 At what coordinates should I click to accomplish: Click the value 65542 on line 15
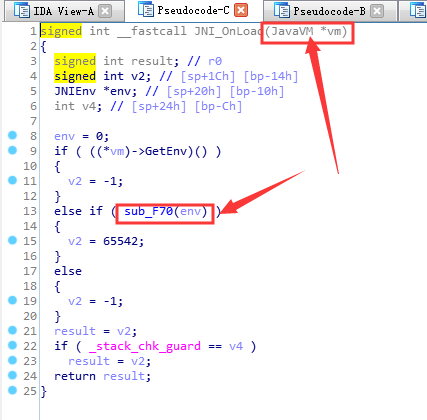pyautogui.click(x=120, y=241)
